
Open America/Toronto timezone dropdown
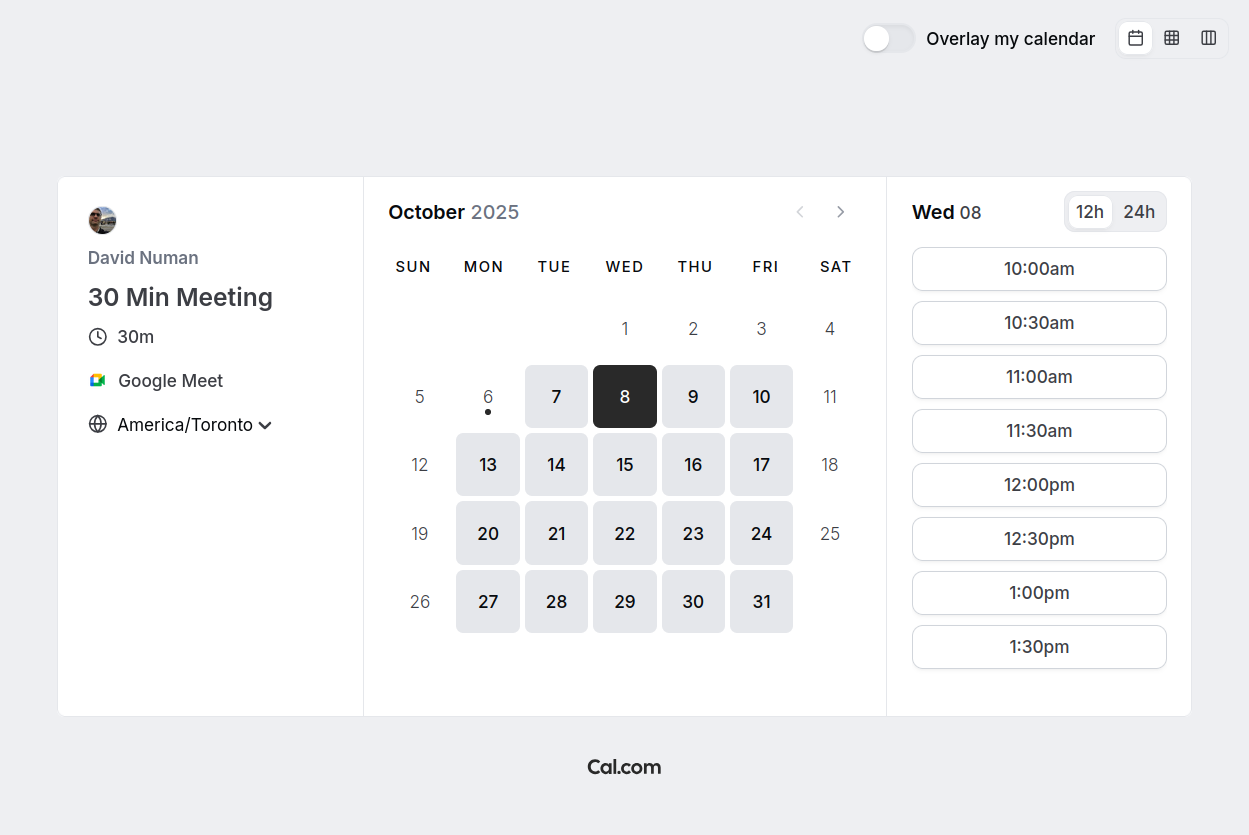click(194, 425)
